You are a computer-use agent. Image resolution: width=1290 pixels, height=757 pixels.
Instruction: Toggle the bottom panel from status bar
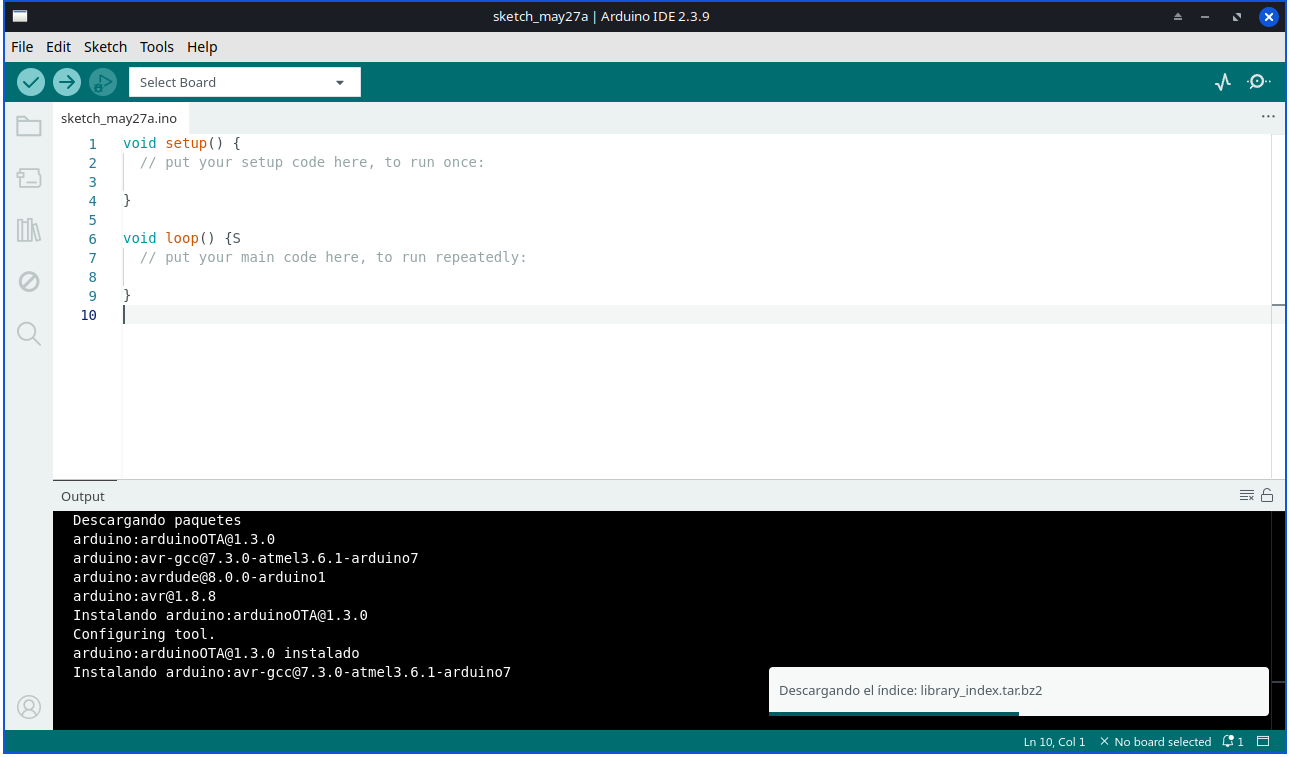(1263, 742)
